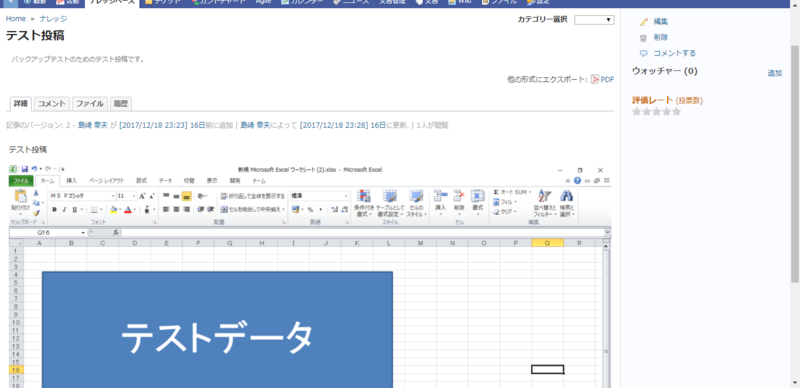Switch to the コメント tab
This screenshot has width=800, height=388.
coord(52,104)
